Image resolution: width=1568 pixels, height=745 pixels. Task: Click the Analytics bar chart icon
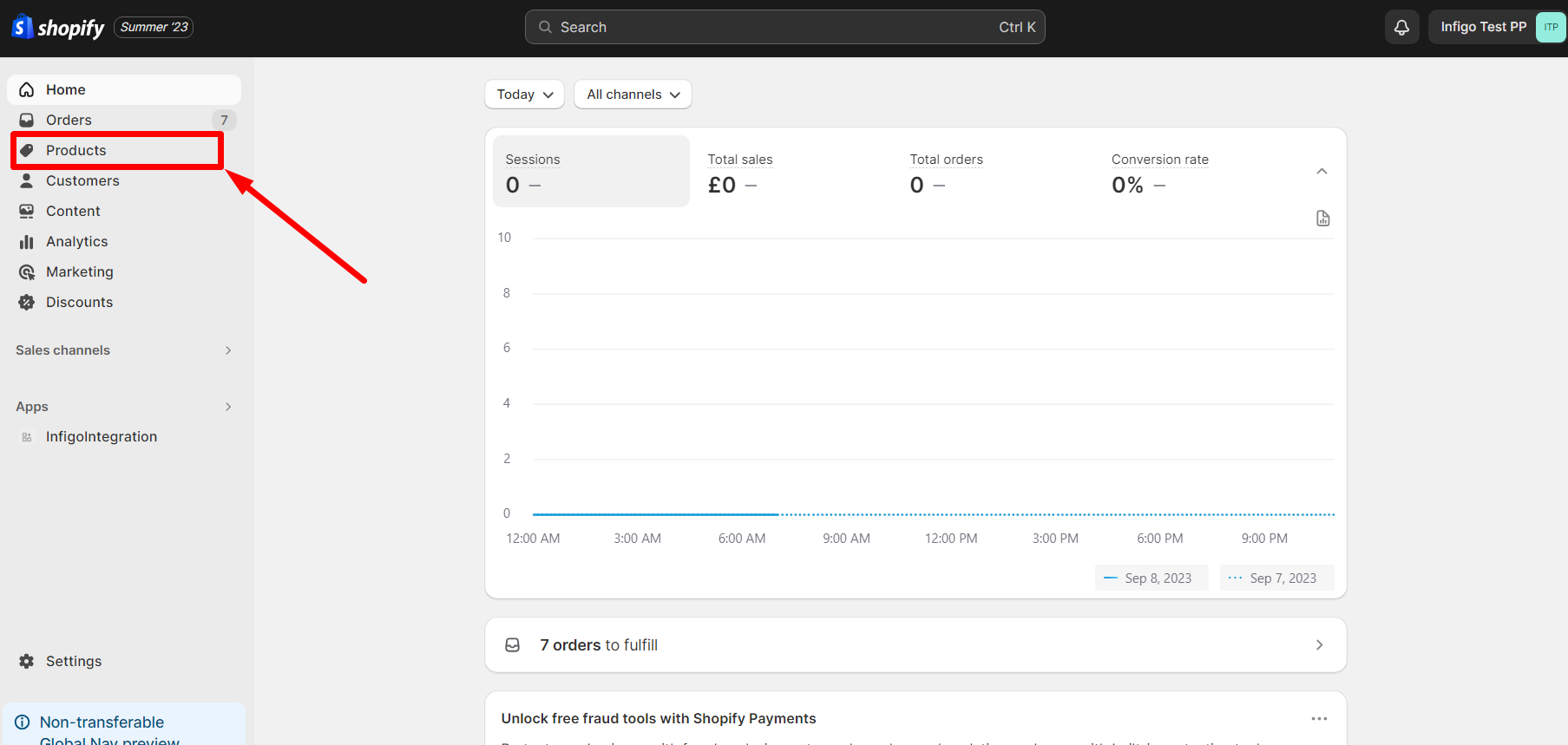point(27,241)
